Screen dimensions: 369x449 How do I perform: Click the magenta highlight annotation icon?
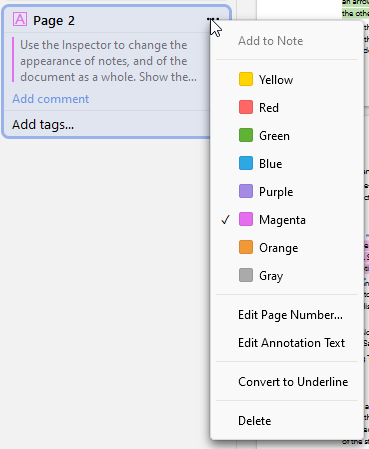point(20,19)
